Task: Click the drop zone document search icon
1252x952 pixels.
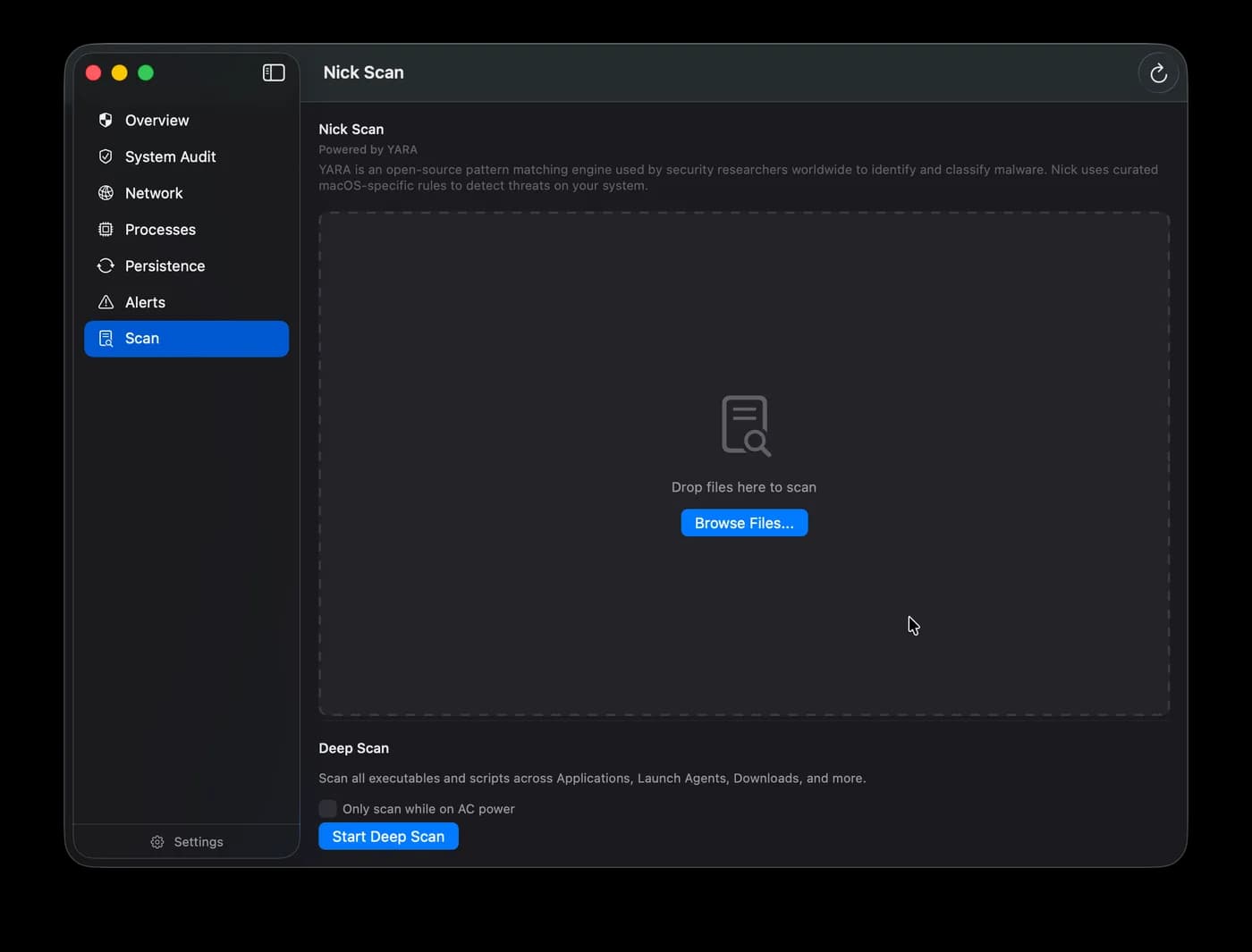Action: 746,426
